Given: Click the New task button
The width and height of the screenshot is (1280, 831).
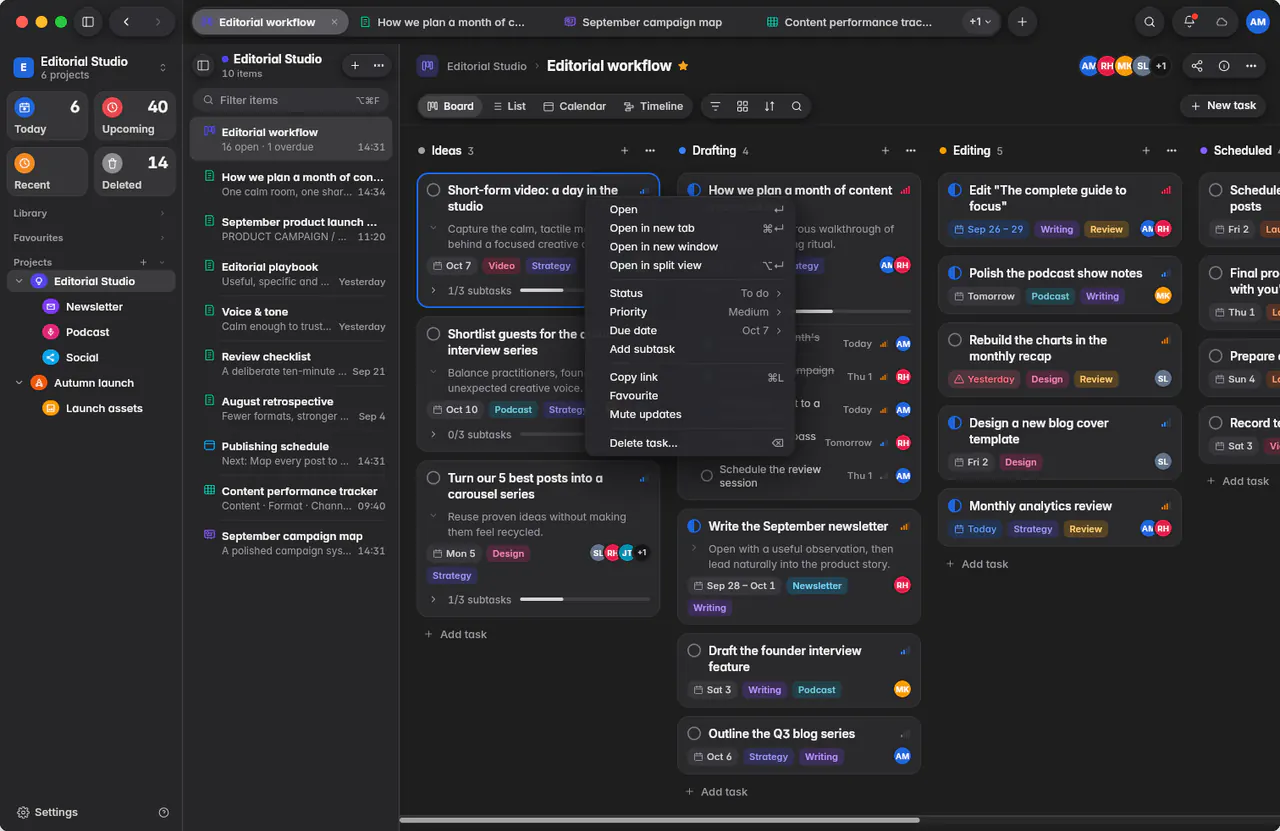Looking at the screenshot, I should pyautogui.click(x=1223, y=106).
